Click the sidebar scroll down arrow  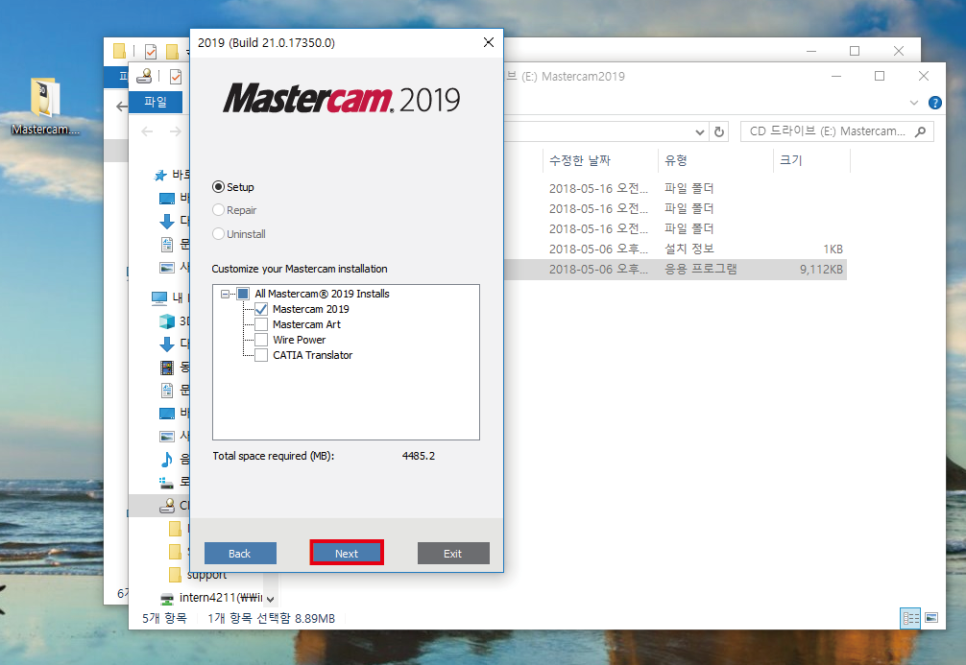(270, 599)
